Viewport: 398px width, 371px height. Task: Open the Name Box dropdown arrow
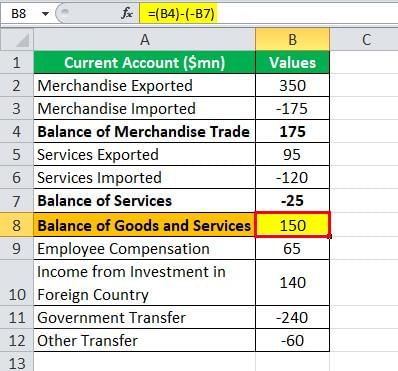coord(45,14)
